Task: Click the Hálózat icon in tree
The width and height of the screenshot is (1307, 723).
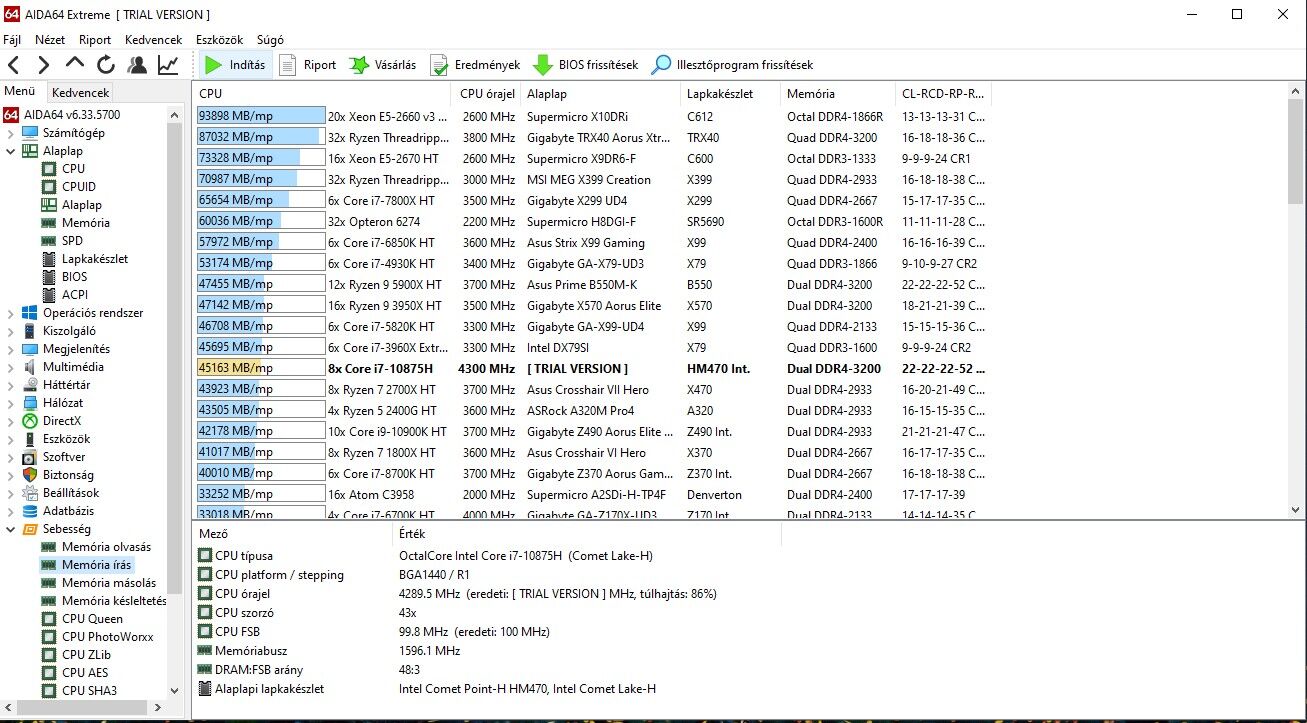Action: (30, 403)
